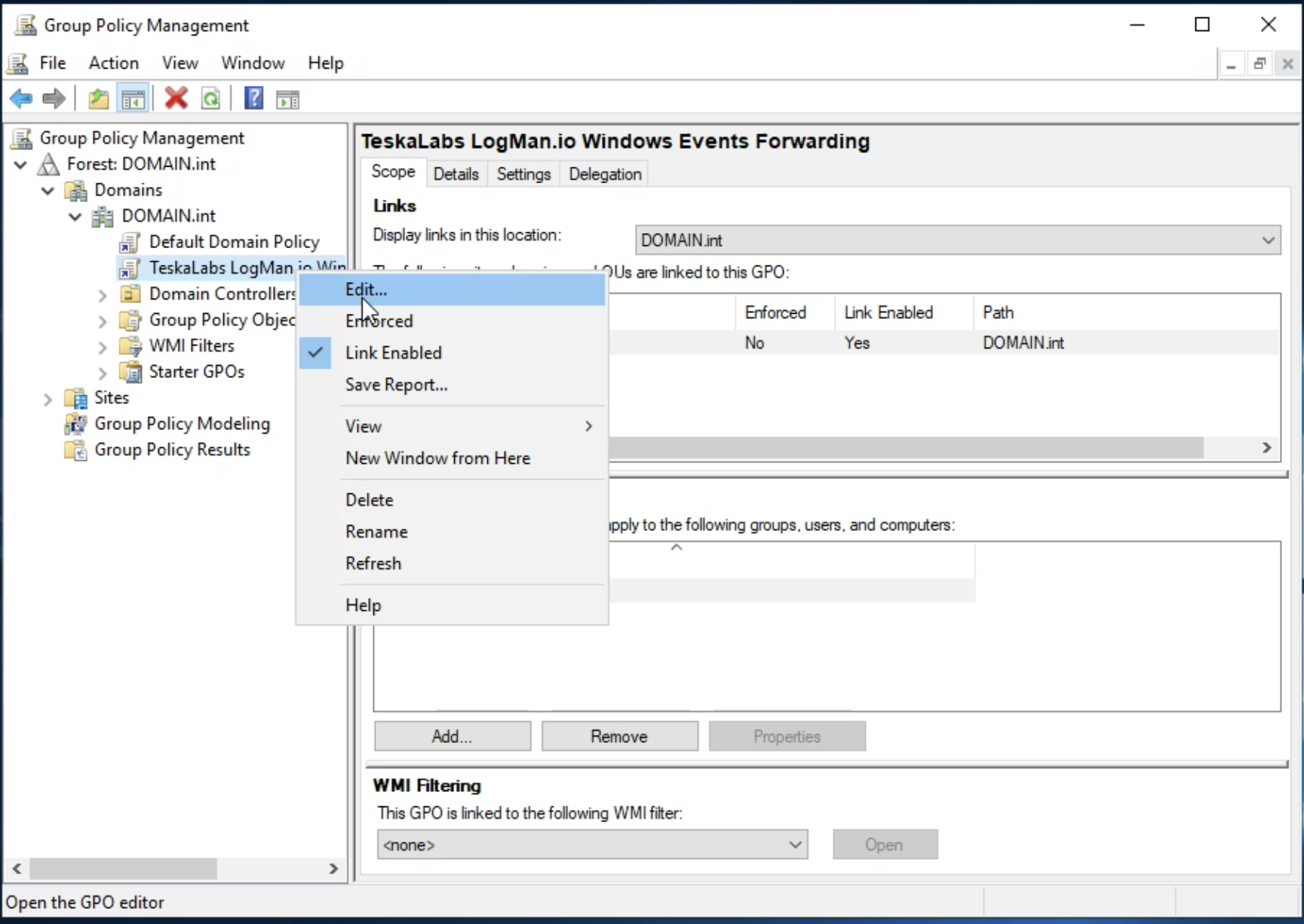Expand the Sites tree node
This screenshot has width=1304, height=924.
pos(48,399)
